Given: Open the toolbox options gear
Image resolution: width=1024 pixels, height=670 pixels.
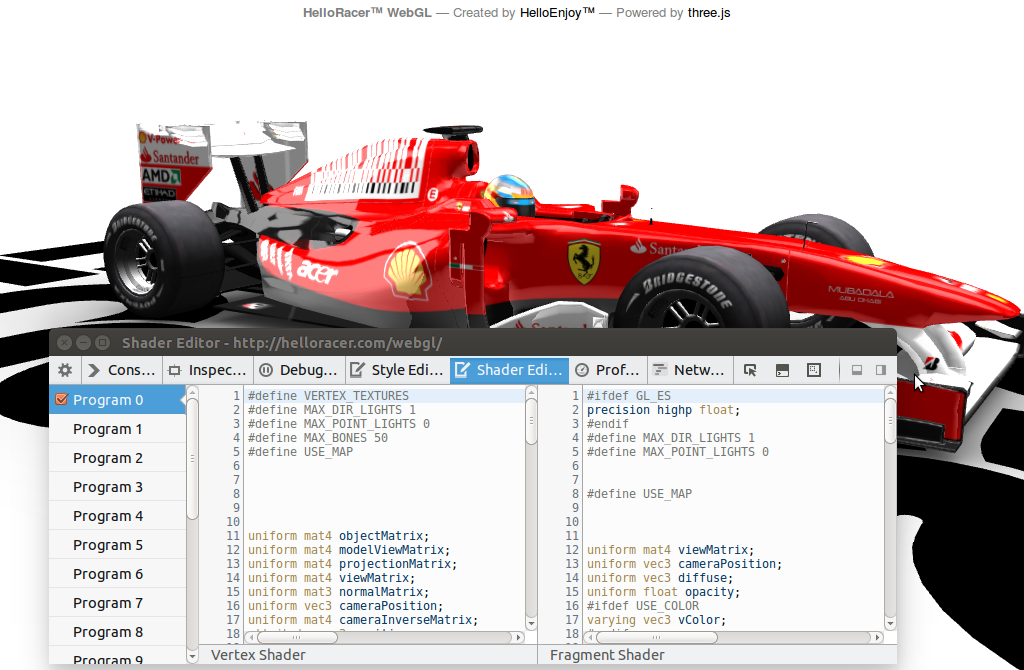Looking at the screenshot, I should coord(64,370).
